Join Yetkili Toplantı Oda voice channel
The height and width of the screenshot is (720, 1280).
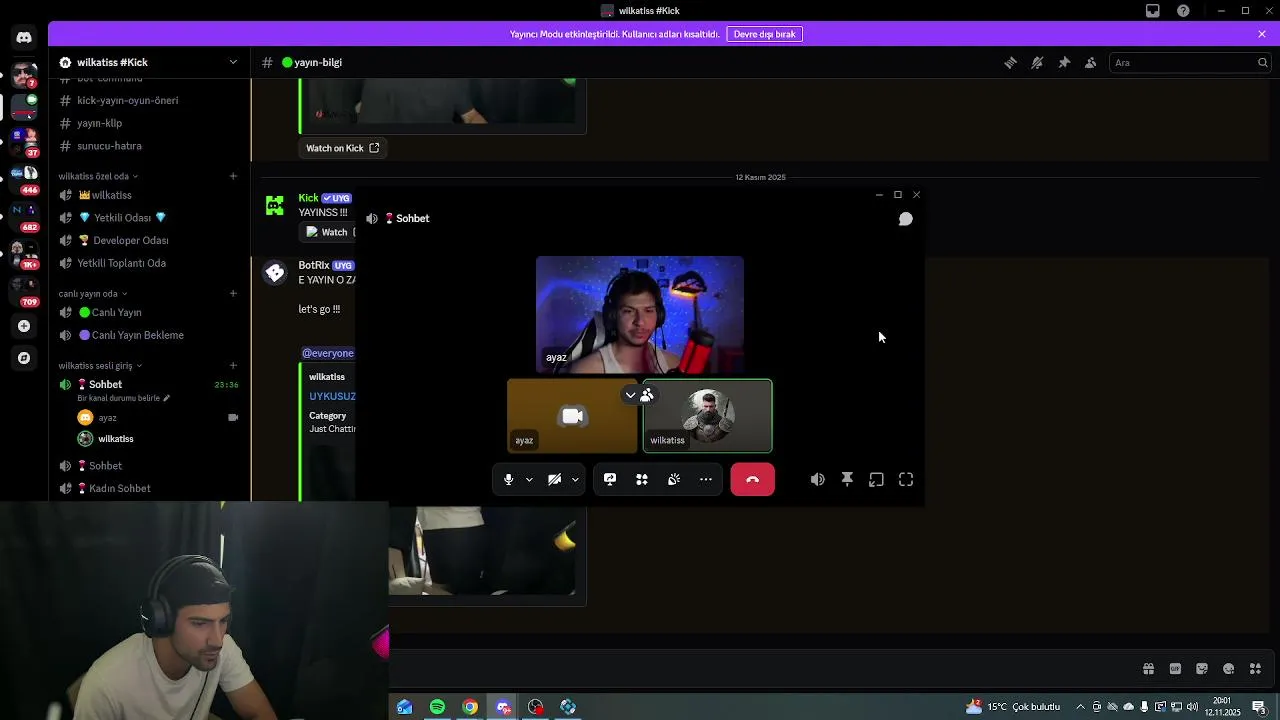119,263
